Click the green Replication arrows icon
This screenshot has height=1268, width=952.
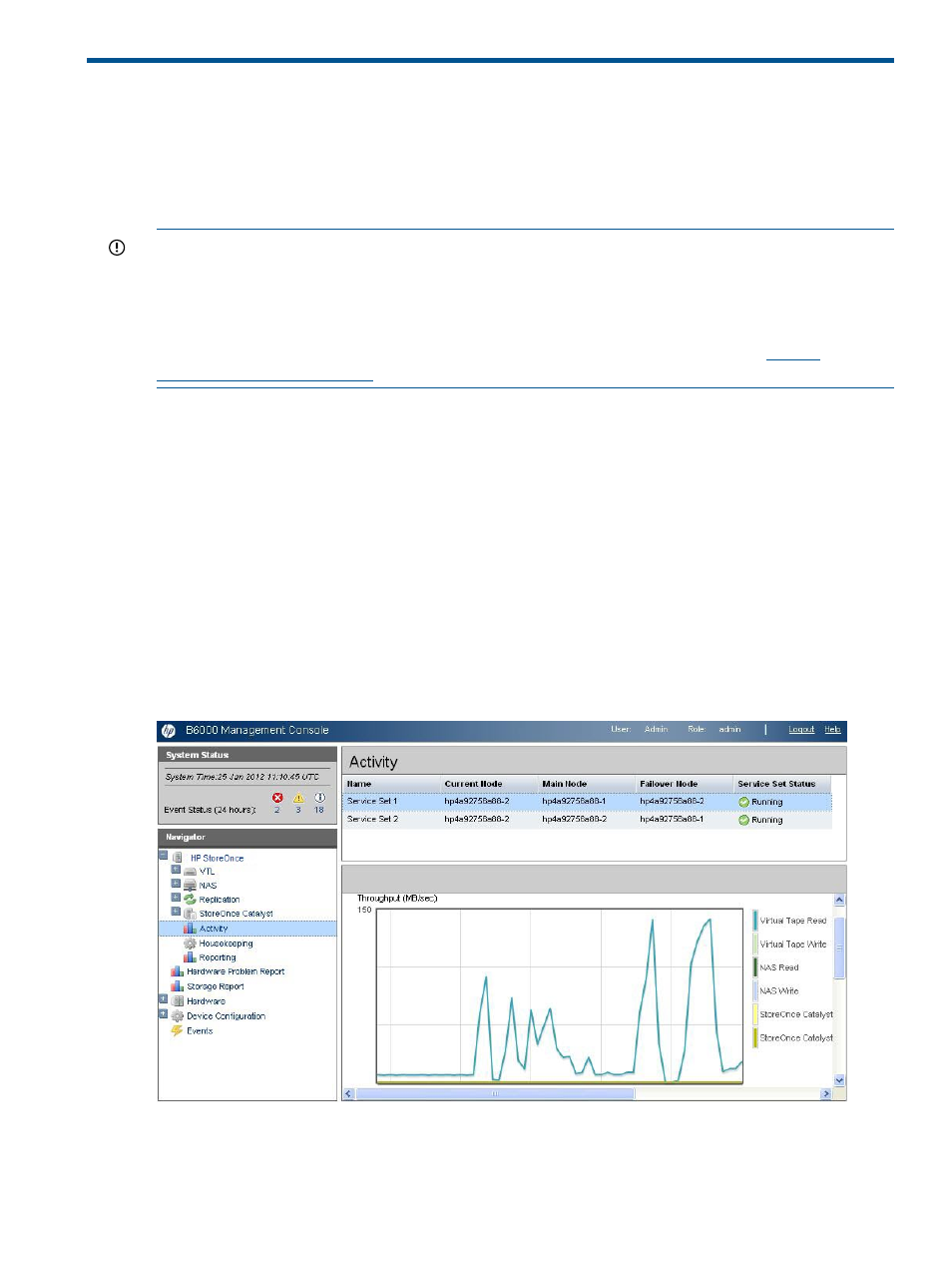(190, 900)
